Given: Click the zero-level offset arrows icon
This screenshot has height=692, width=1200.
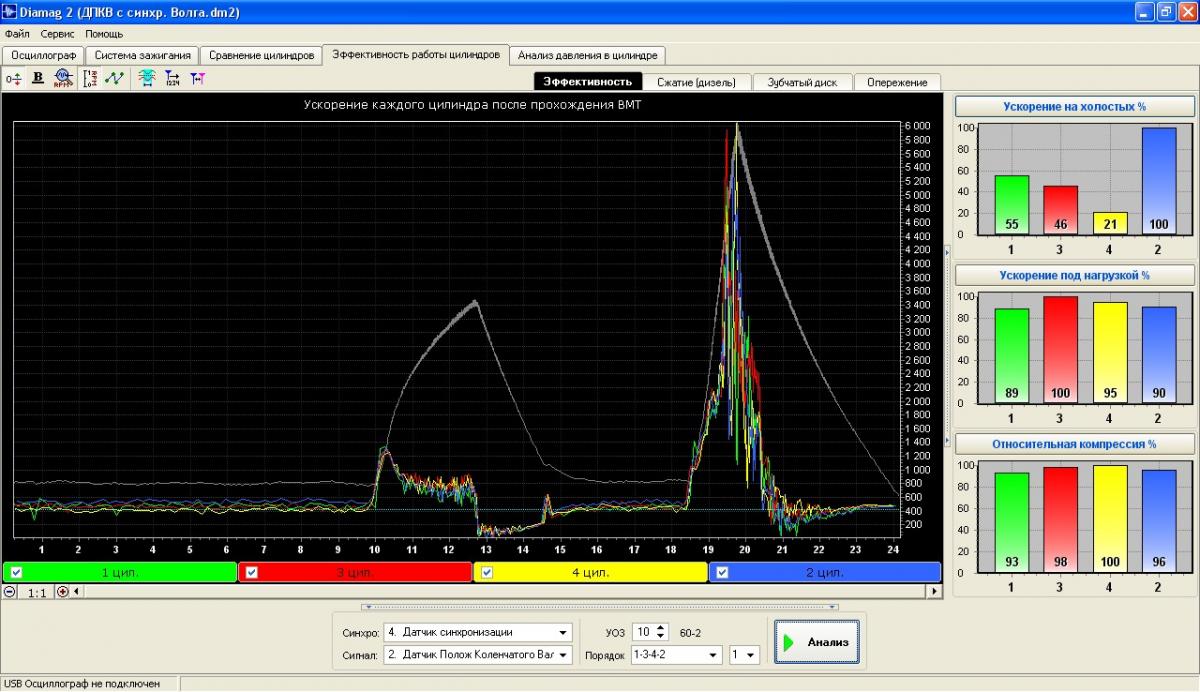Looking at the screenshot, I should (14, 78).
